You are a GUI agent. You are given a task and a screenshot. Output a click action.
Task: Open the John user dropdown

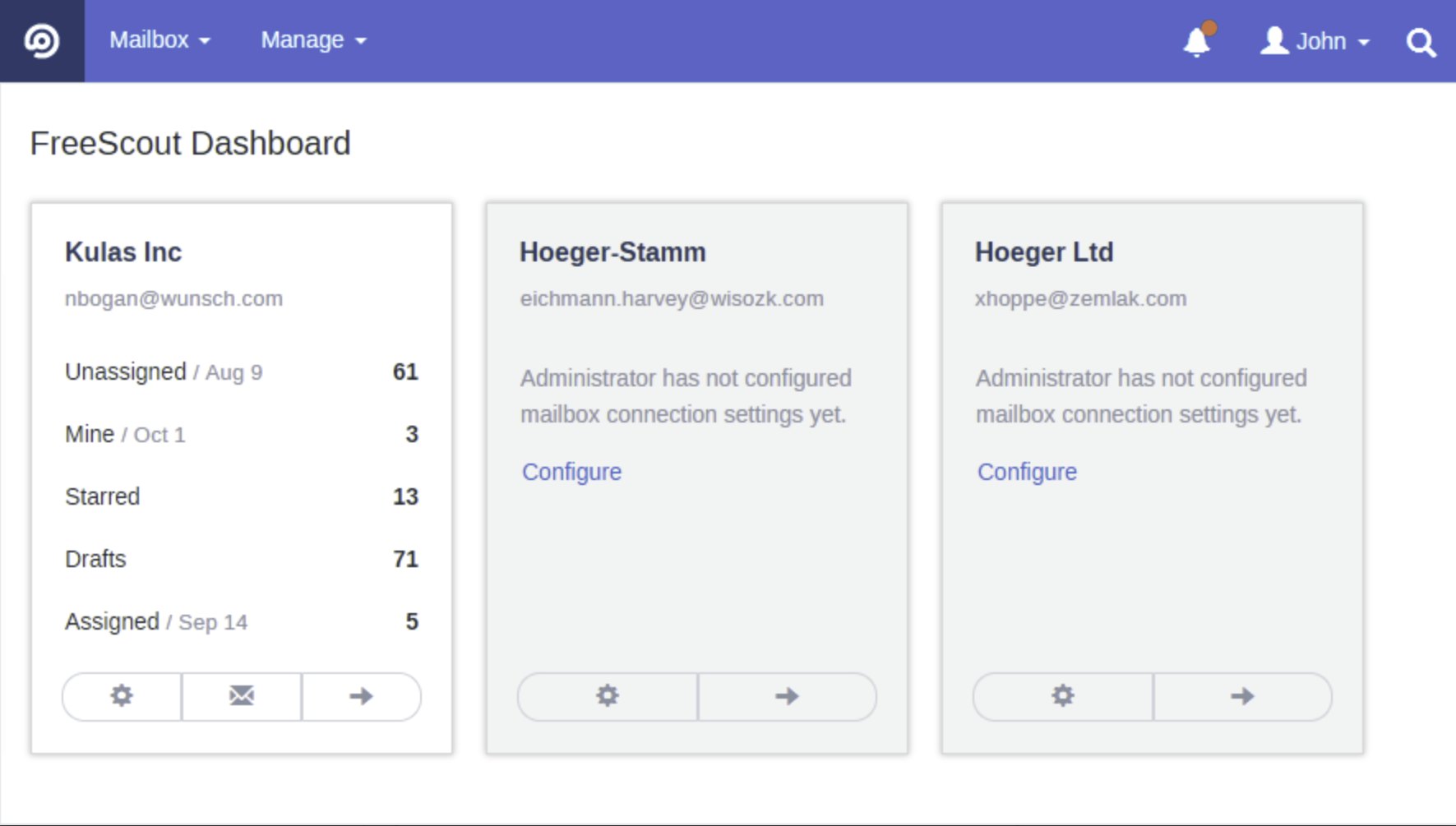pyautogui.click(x=1314, y=41)
